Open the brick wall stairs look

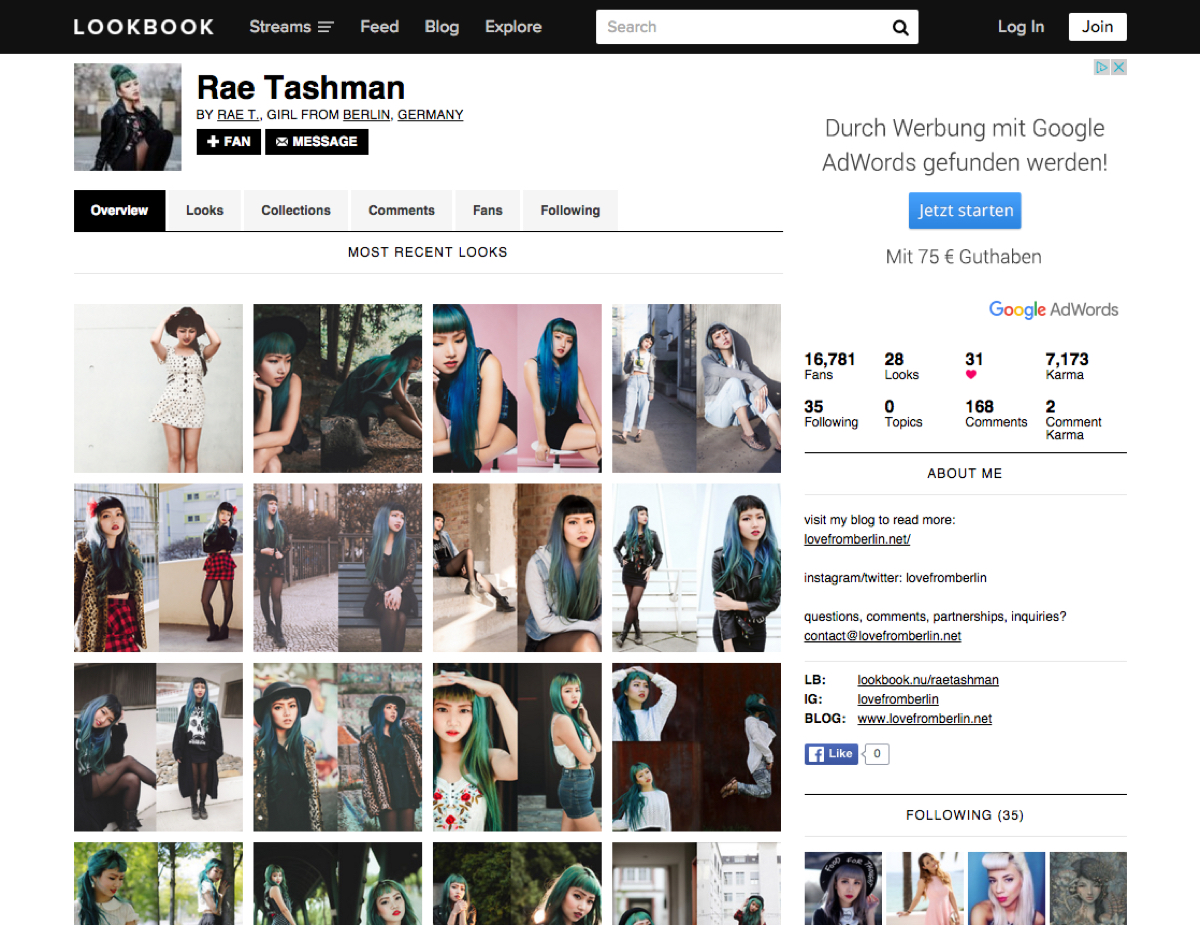point(517,568)
